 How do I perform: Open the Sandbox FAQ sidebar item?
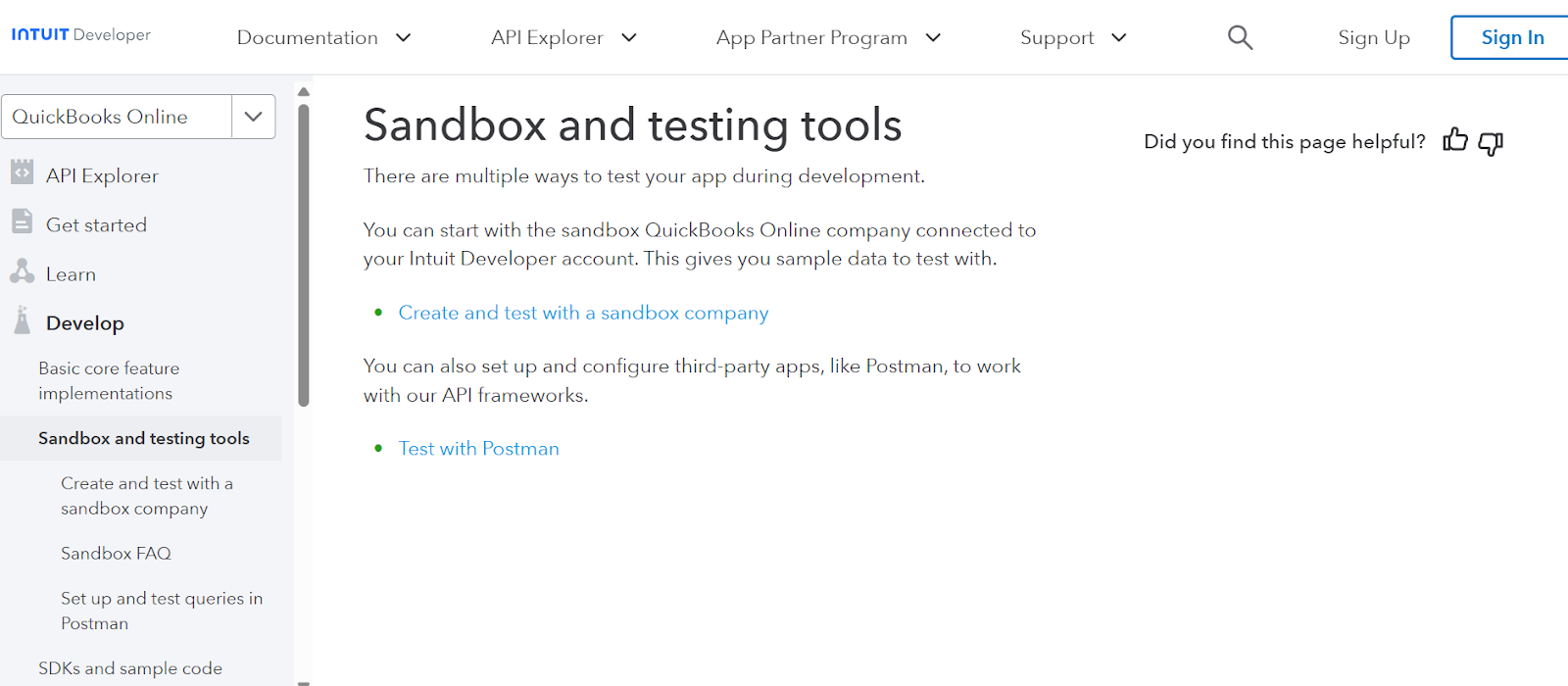pyautogui.click(x=116, y=554)
